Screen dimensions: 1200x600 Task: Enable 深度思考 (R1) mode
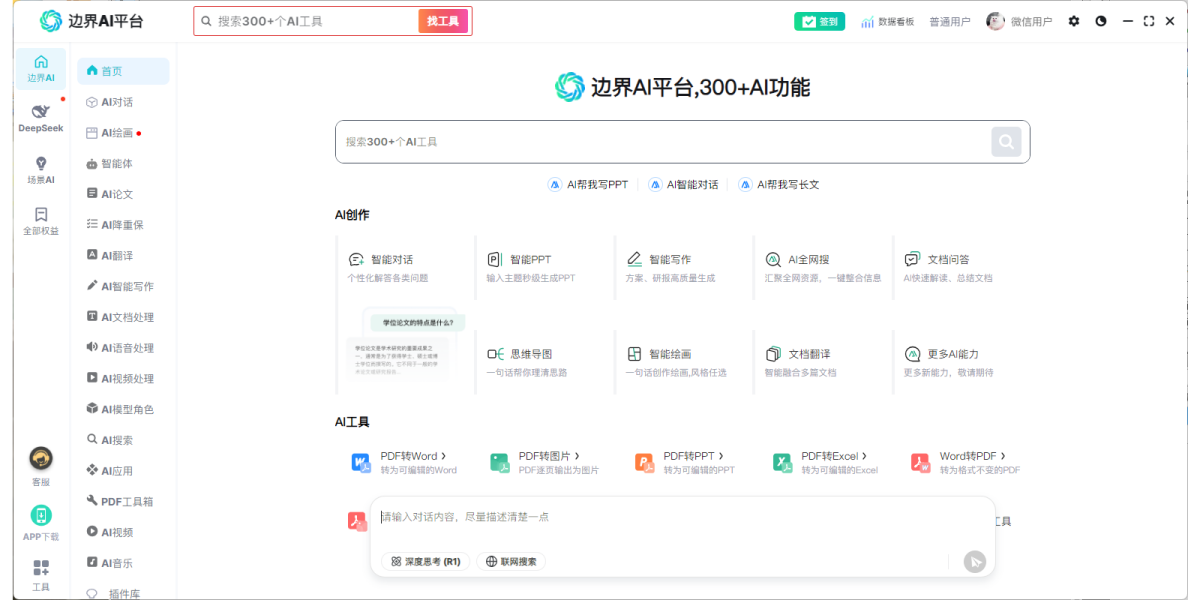[x=426, y=562]
